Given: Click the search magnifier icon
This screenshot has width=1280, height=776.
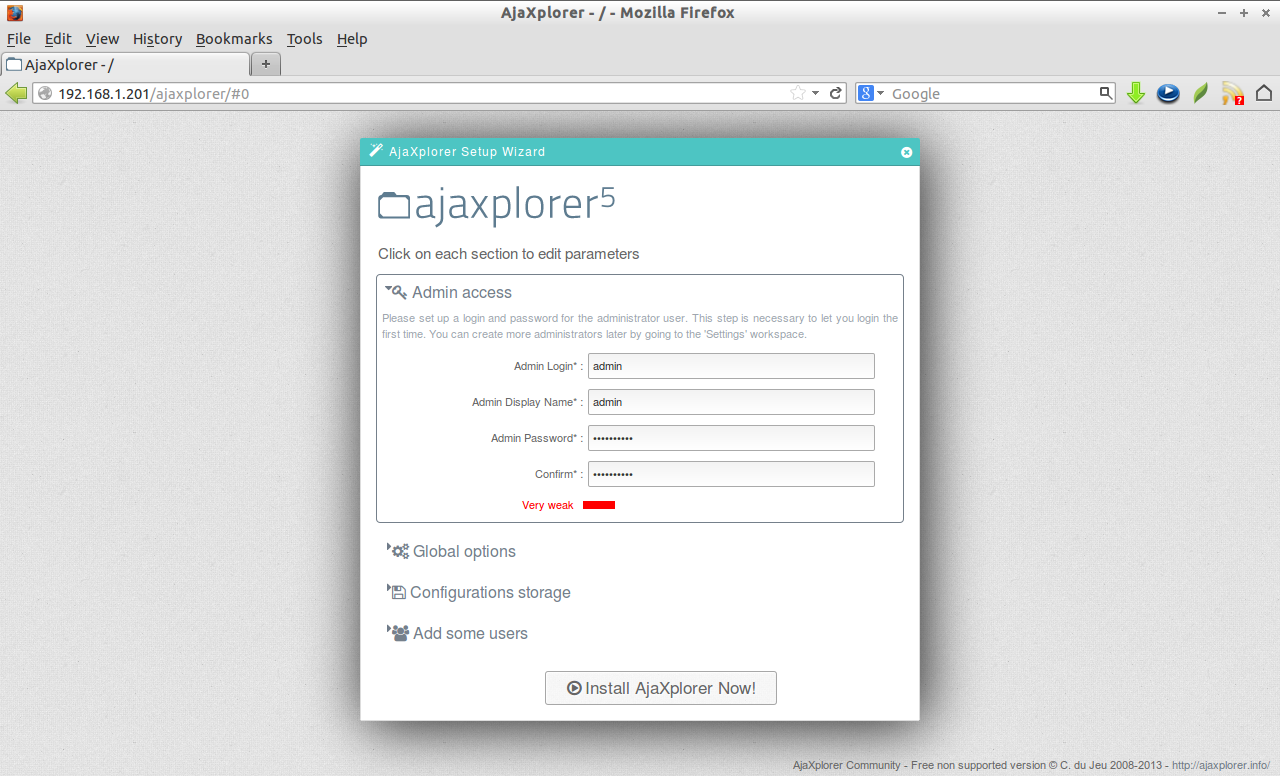Looking at the screenshot, I should [1105, 93].
